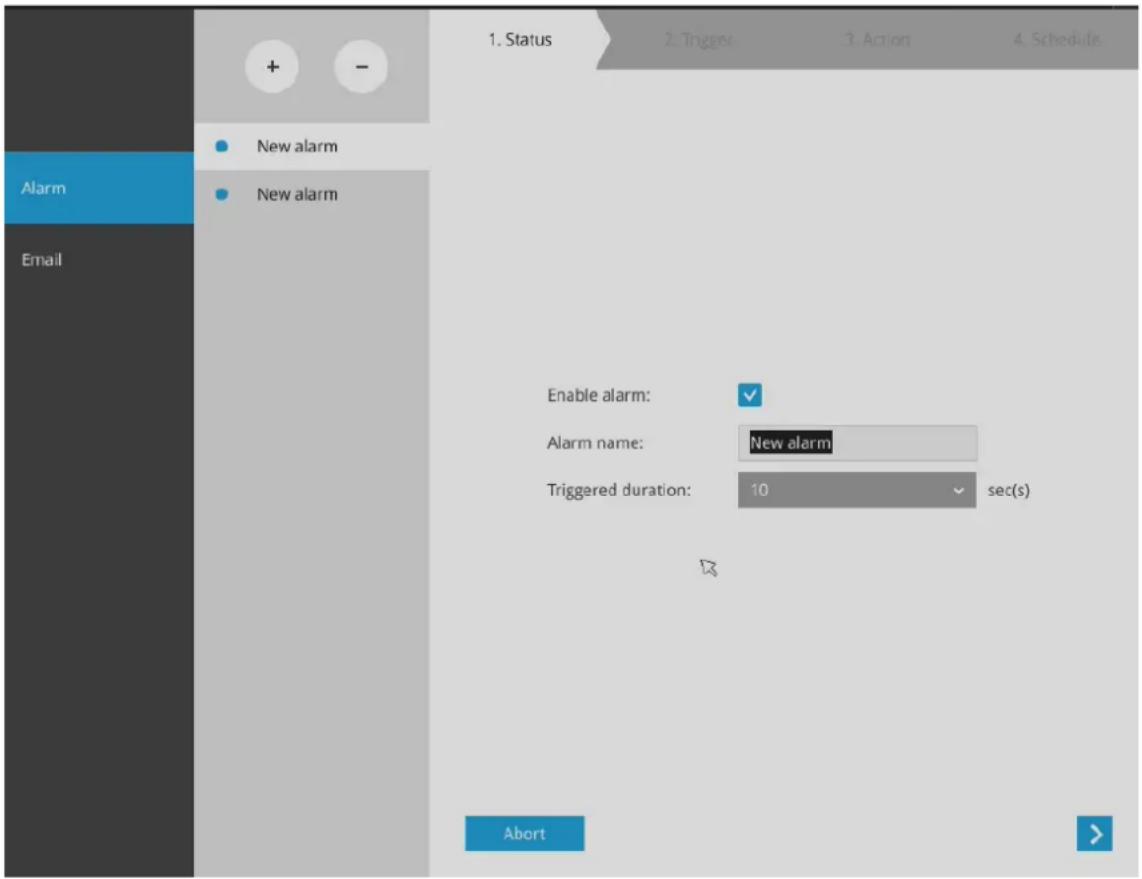Open the Email section in sidebar
Screen dimensions: 1142x879
(x=99, y=259)
